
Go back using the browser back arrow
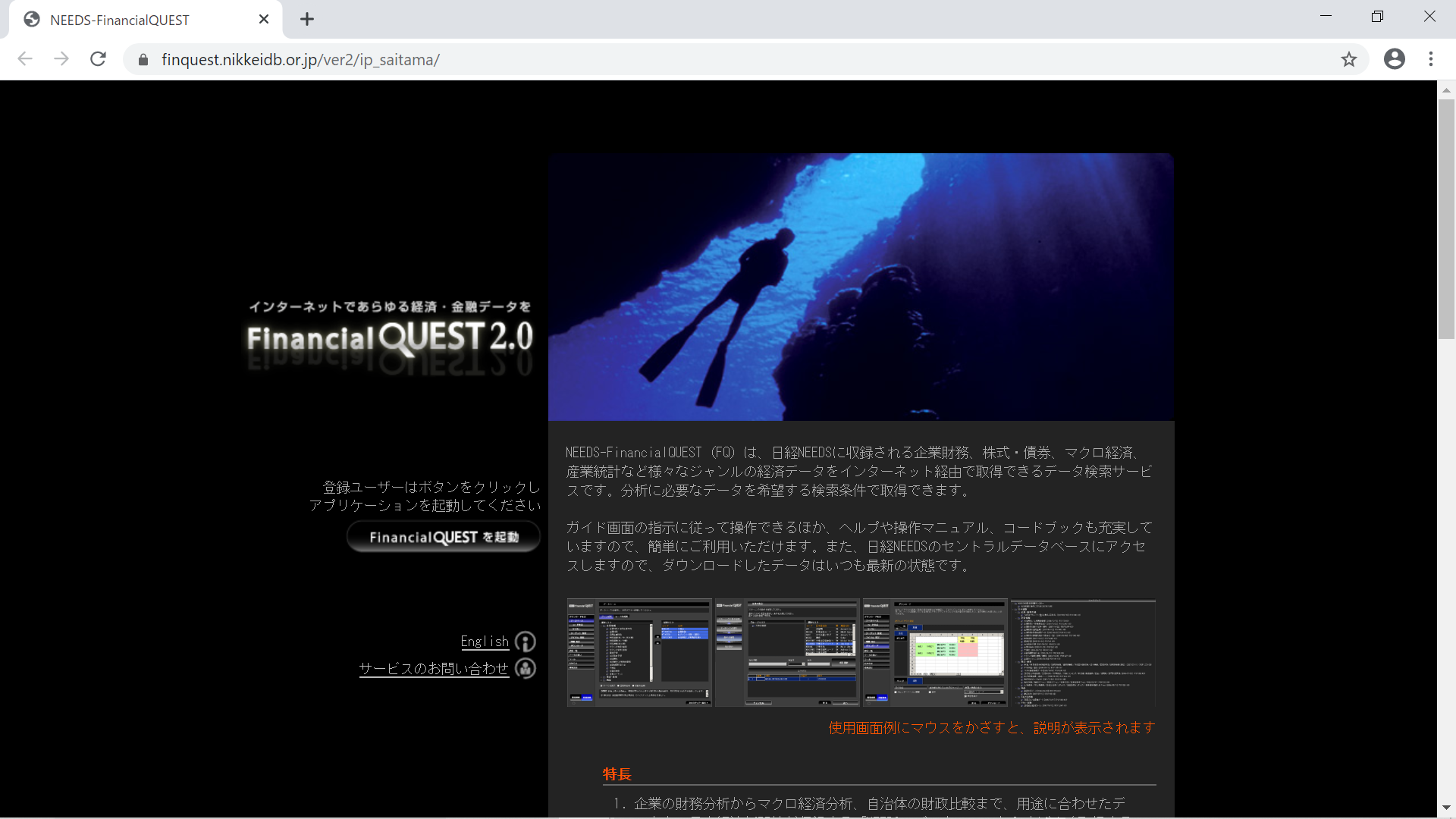[25, 59]
